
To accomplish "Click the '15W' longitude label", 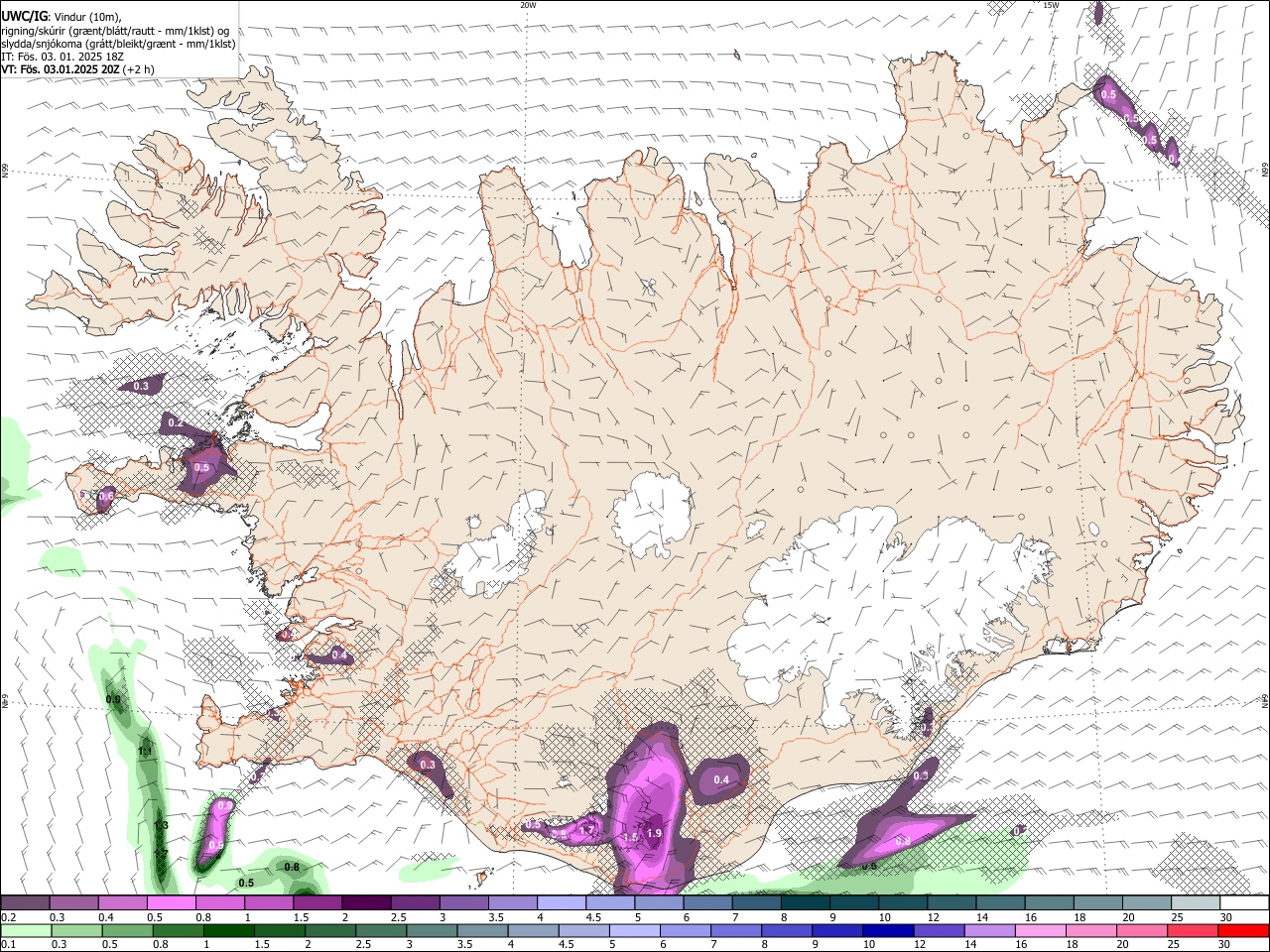I will pos(1051,5).
